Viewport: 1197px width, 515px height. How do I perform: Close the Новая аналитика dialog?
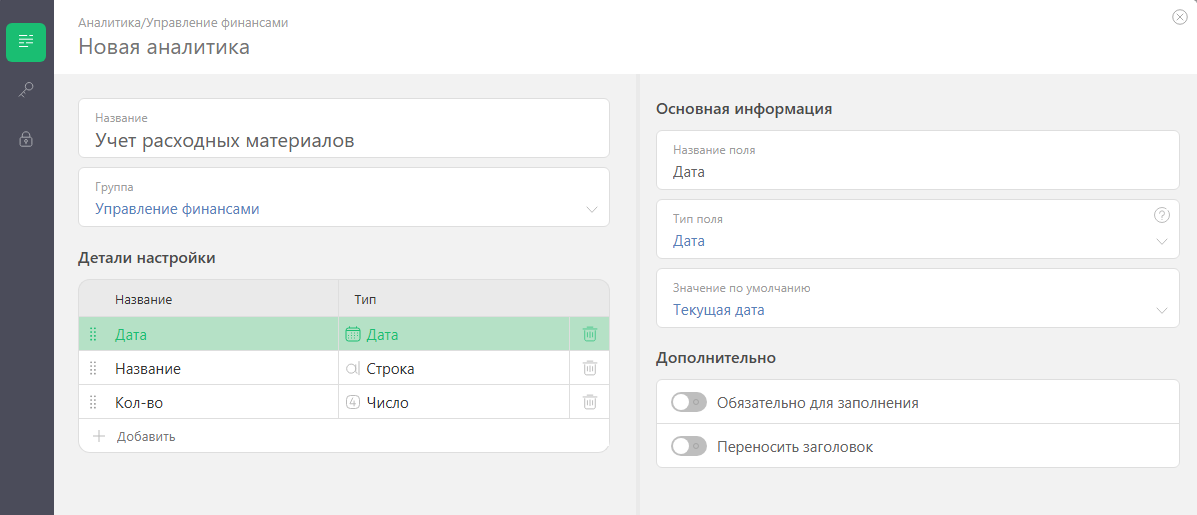(x=1179, y=17)
